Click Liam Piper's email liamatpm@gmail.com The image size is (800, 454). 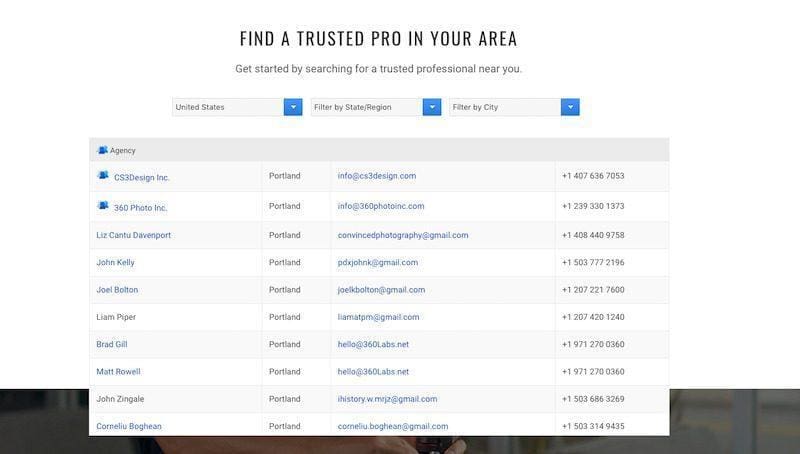[379, 317]
